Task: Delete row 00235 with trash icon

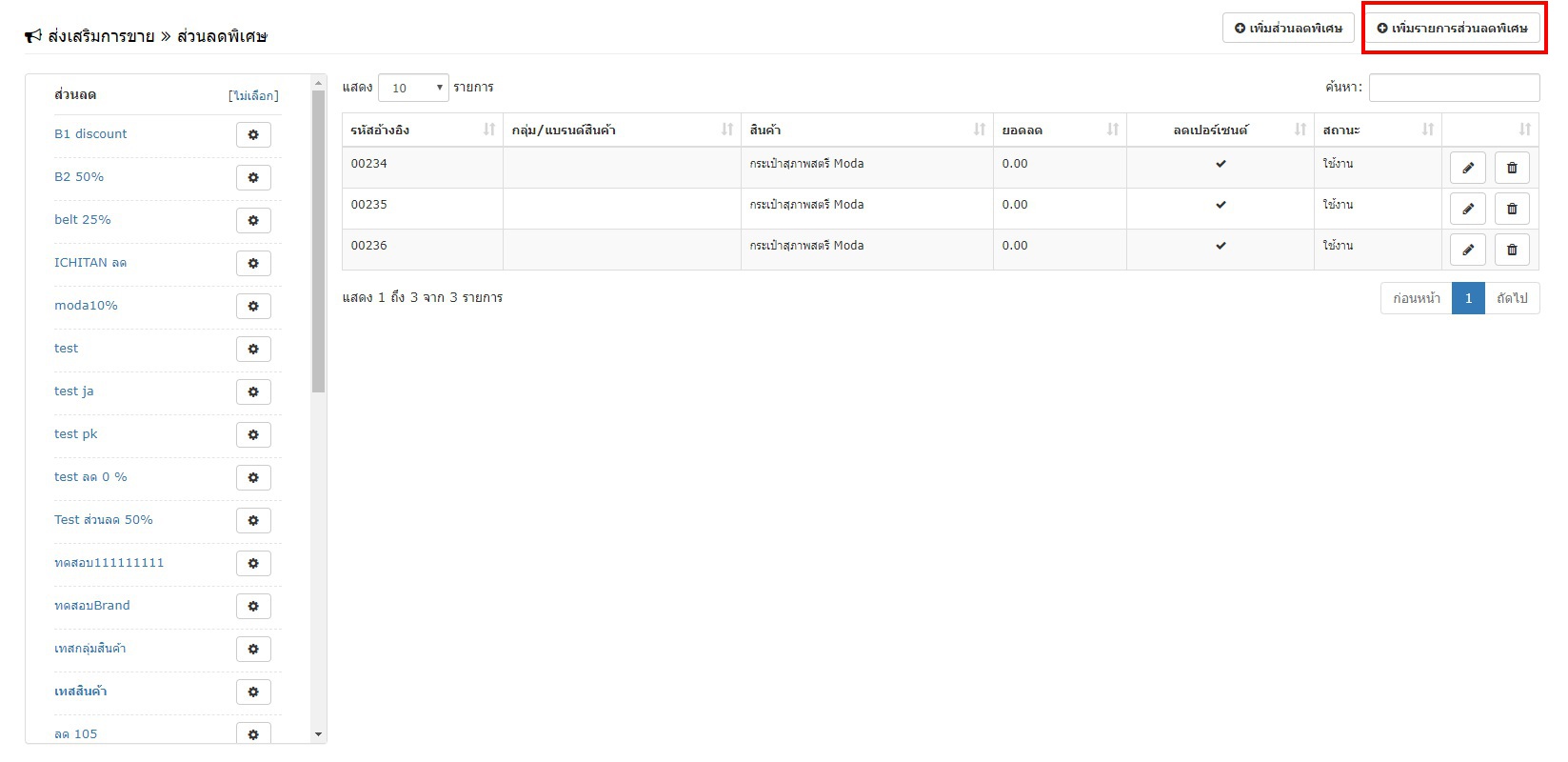Action: [x=1512, y=209]
